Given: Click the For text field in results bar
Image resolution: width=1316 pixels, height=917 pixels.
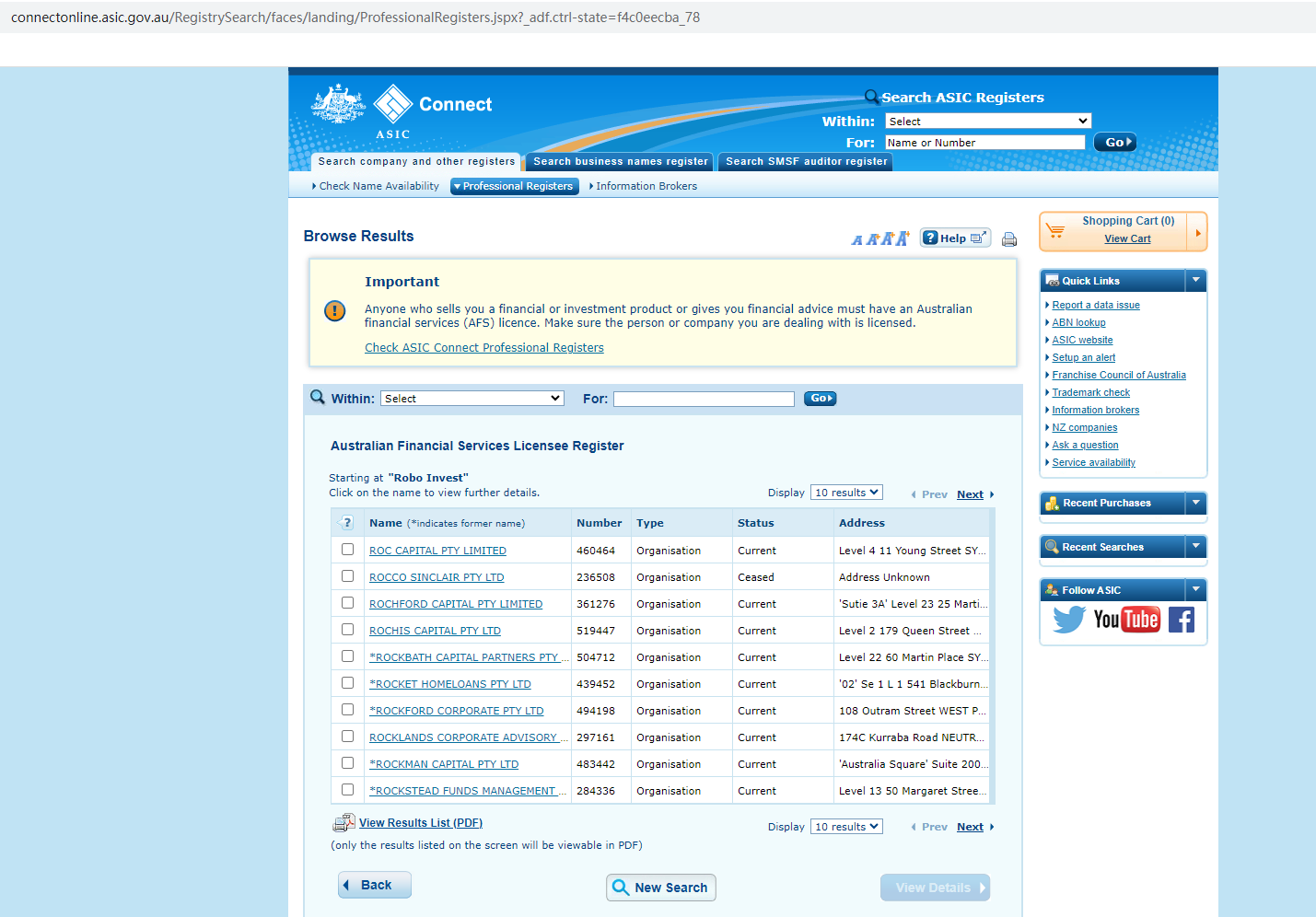Looking at the screenshot, I should click(x=704, y=399).
